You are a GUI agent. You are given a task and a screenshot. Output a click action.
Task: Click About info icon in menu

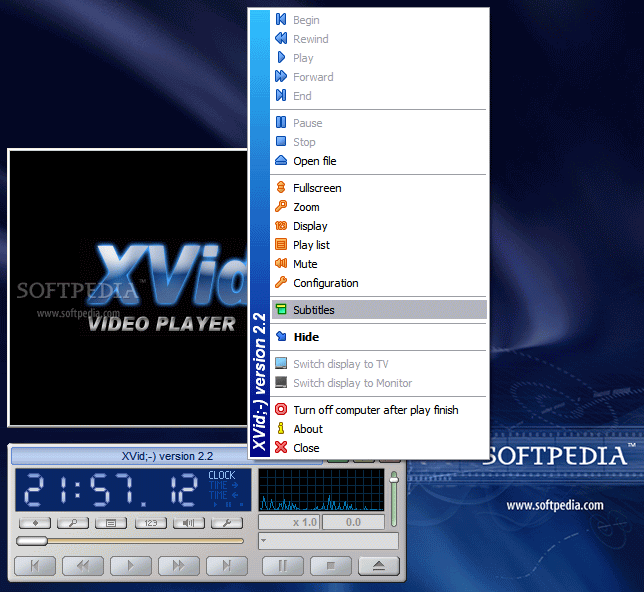(281, 428)
